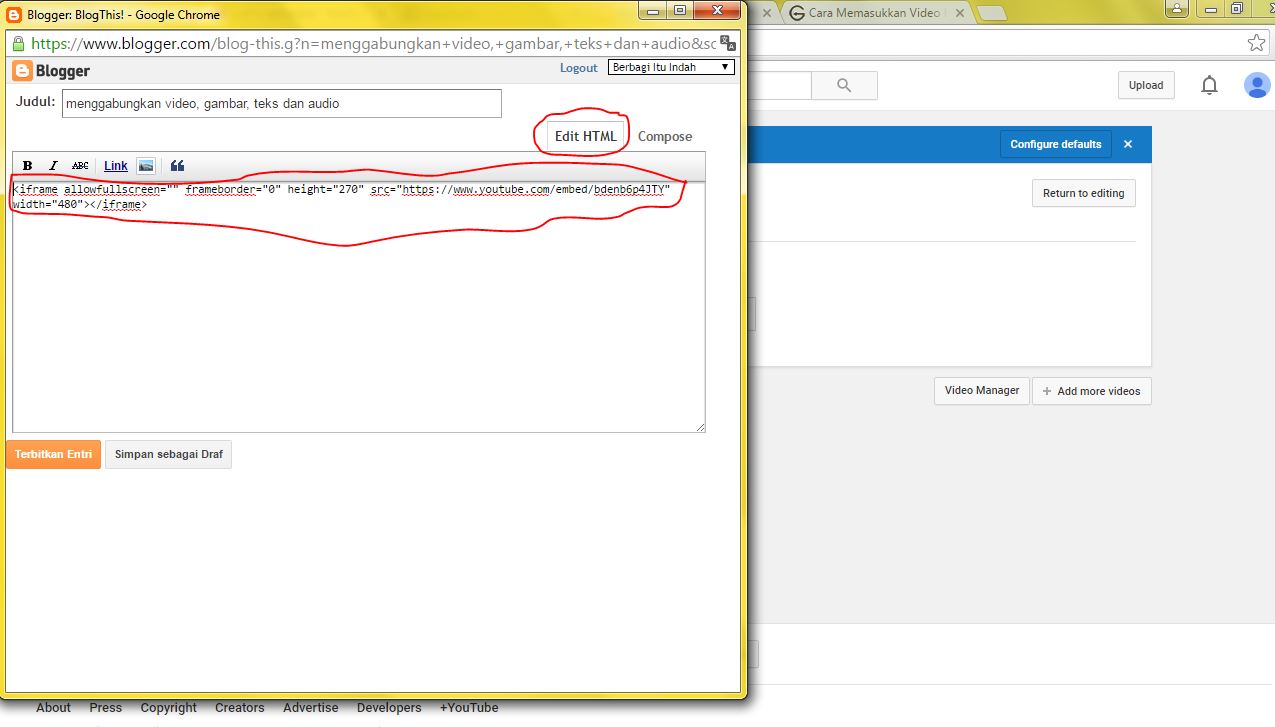This screenshot has height=727, width=1275.
Task: Open the Developers footer link
Action: 389,707
